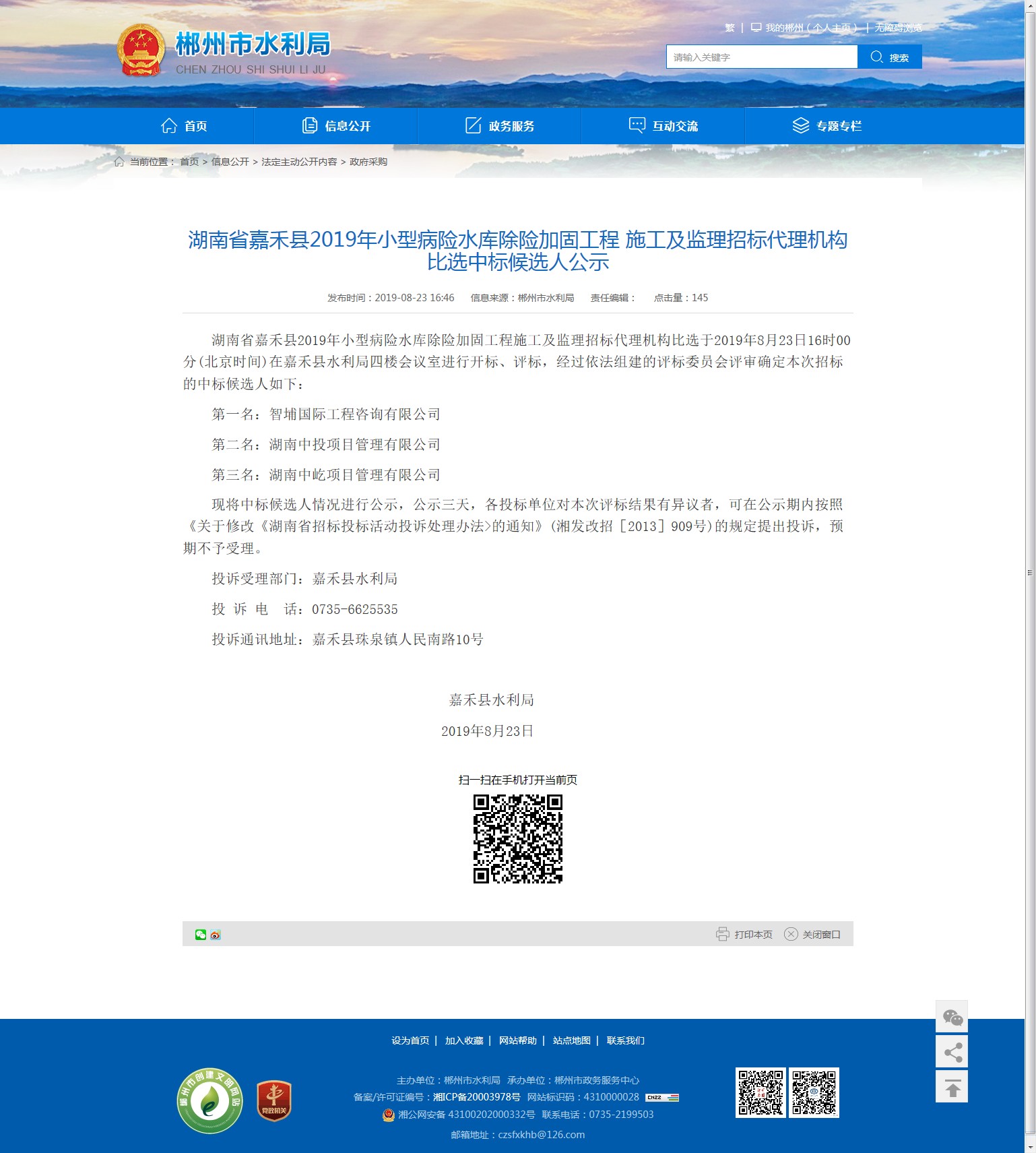Image resolution: width=1036 pixels, height=1153 pixels.
Task: Click the text 信息来源：郴州市水利局
Action: click(522, 298)
